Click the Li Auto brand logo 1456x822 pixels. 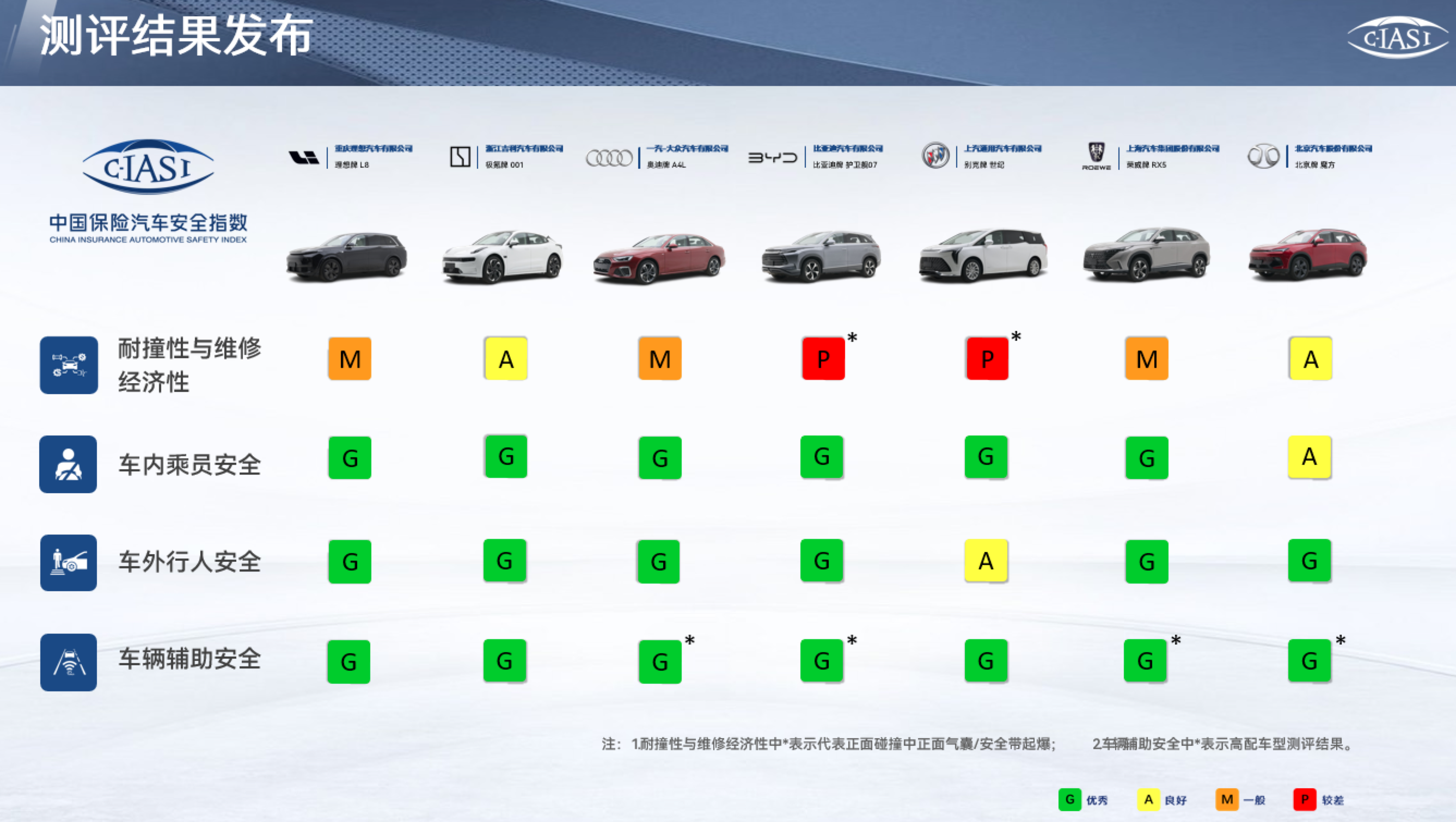[303, 157]
